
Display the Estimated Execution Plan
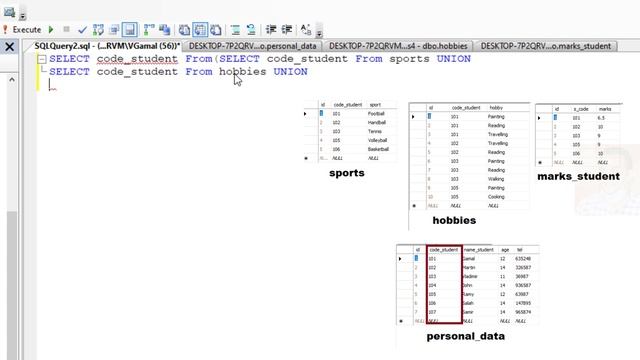click(x=98, y=30)
